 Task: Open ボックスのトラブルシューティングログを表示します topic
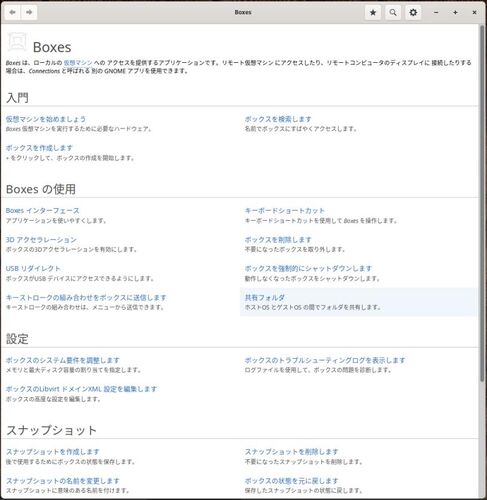[x=325, y=360]
